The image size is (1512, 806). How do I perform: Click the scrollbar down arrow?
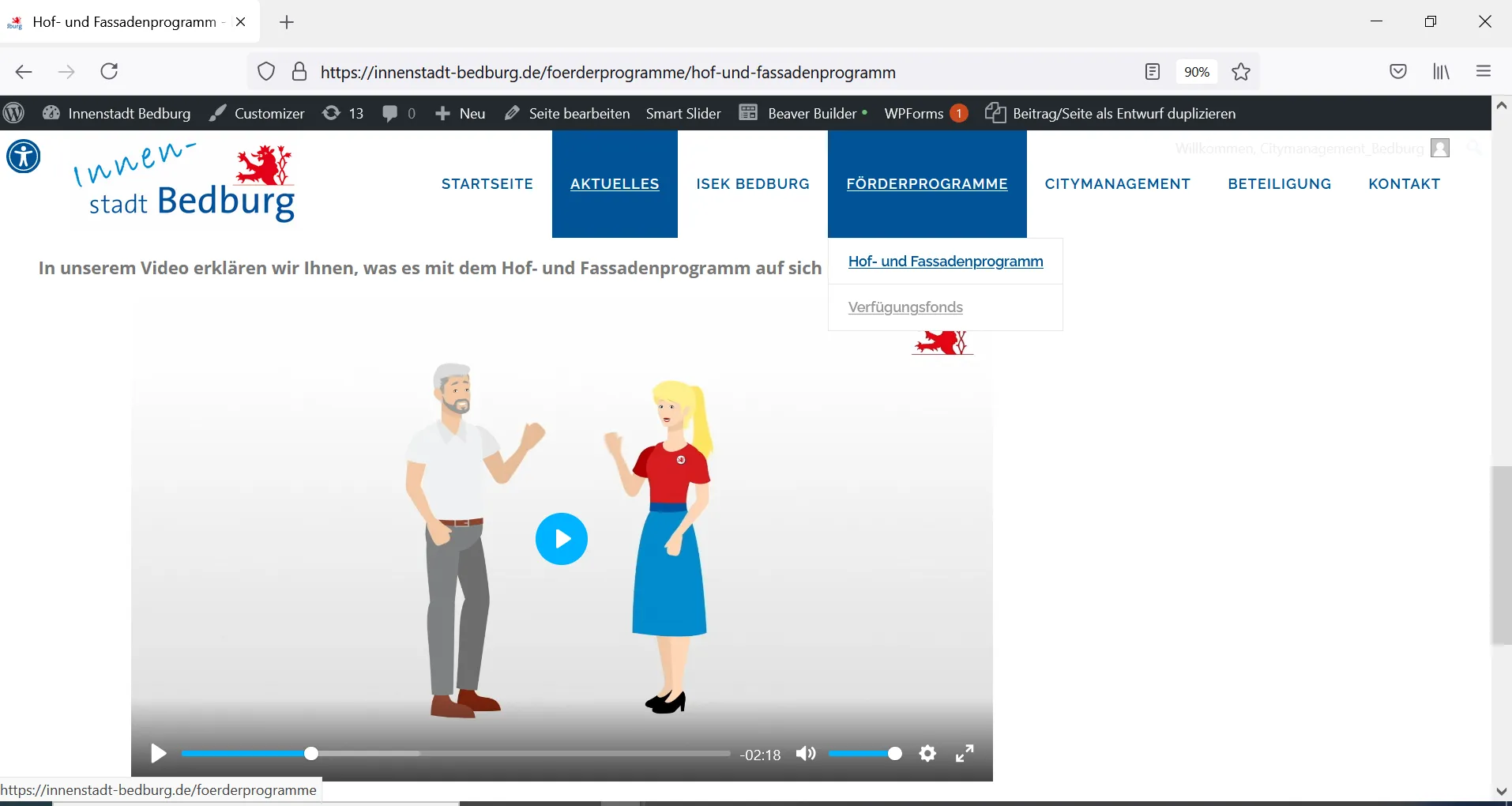click(1502, 791)
